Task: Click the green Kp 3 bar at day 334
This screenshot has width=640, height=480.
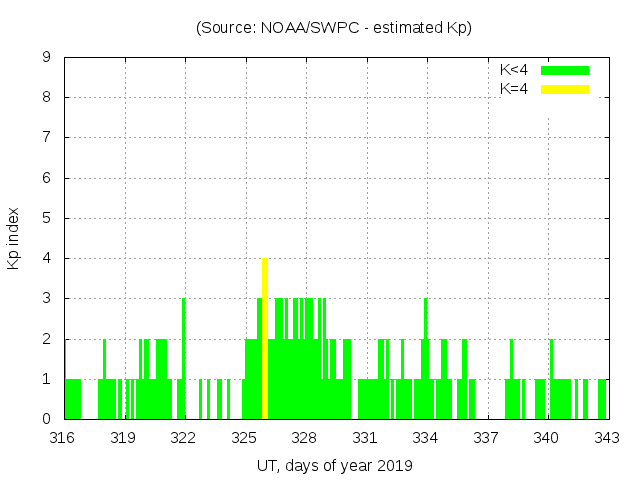Action: [x=425, y=358]
